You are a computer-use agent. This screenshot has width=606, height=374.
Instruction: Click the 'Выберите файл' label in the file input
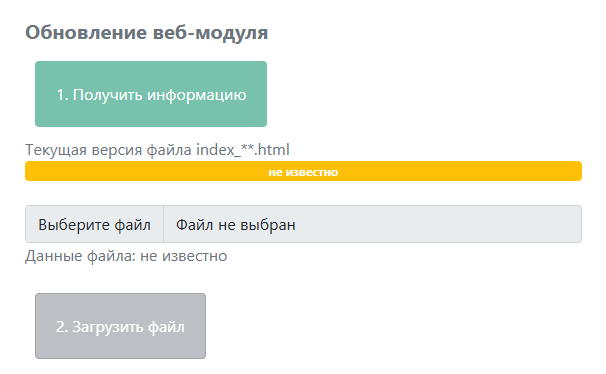pos(94,224)
